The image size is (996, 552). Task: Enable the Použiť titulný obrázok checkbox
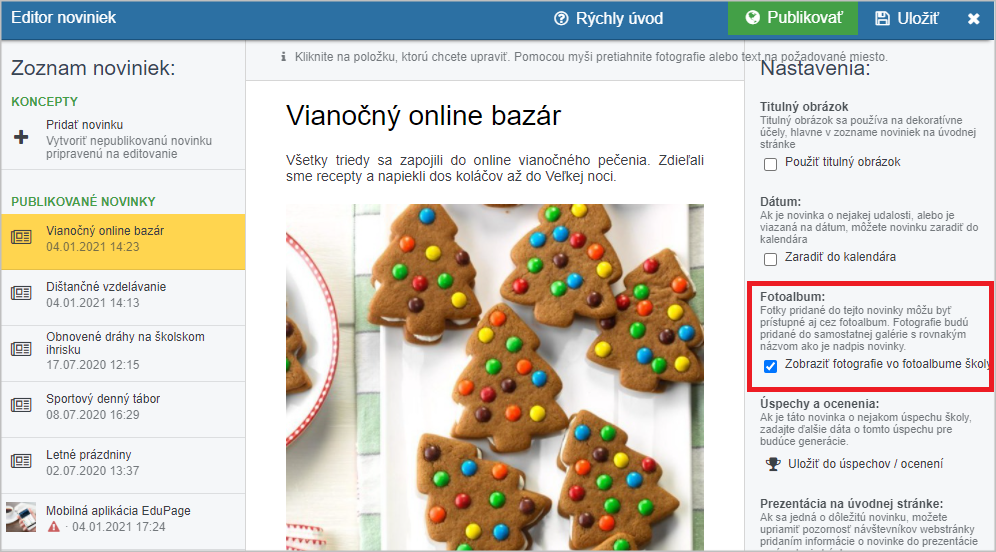tap(771, 164)
